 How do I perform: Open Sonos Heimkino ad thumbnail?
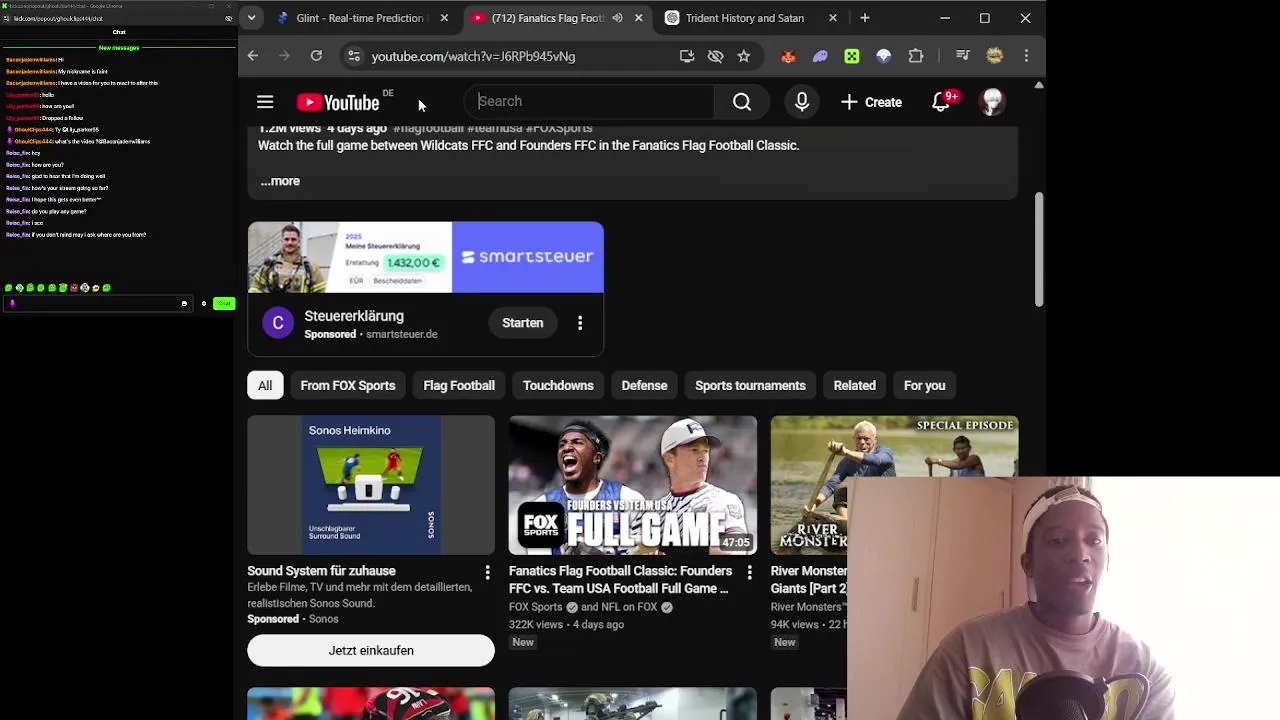point(371,485)
